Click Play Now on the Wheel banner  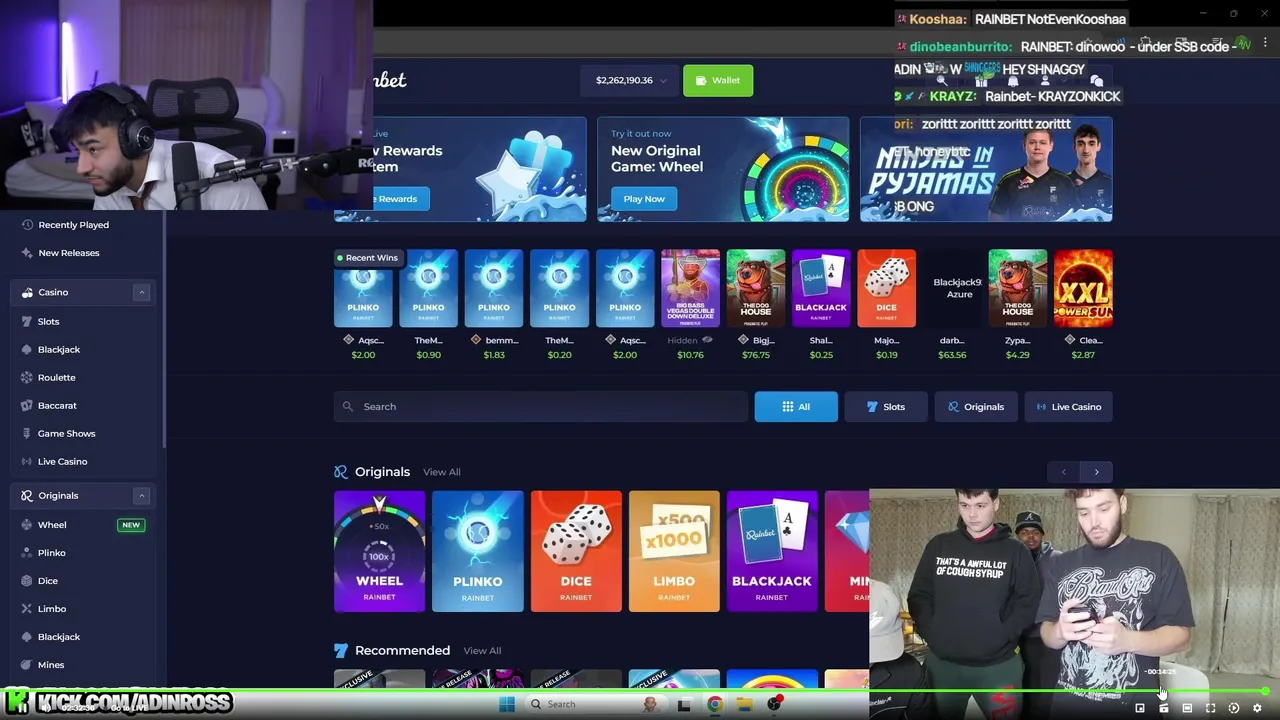pos(644,199)
